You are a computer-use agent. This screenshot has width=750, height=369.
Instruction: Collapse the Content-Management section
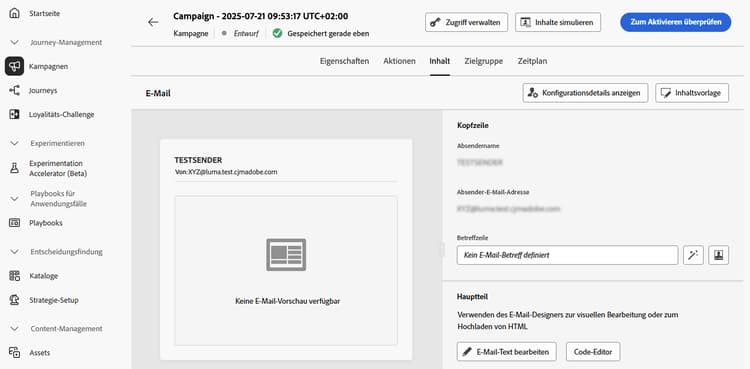coord(14,329)
